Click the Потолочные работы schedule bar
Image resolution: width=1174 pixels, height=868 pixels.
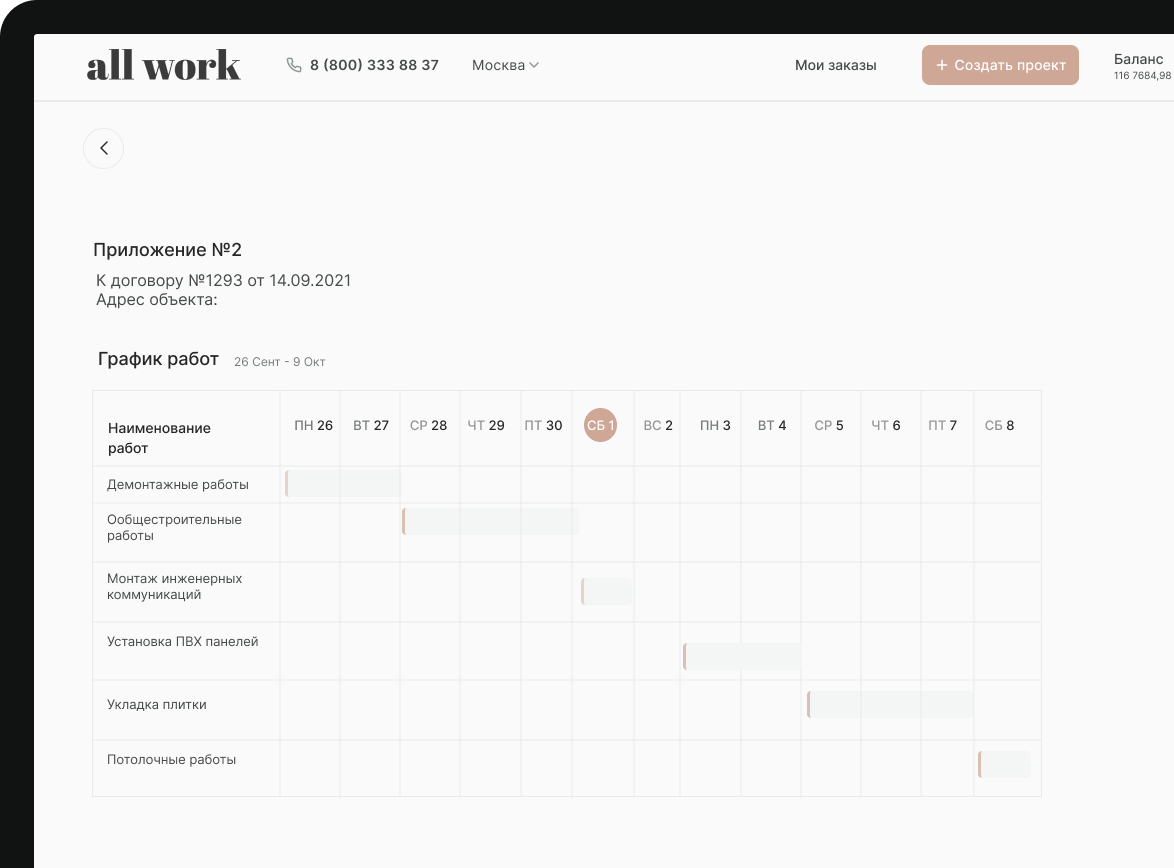[x=1004, y=764]
